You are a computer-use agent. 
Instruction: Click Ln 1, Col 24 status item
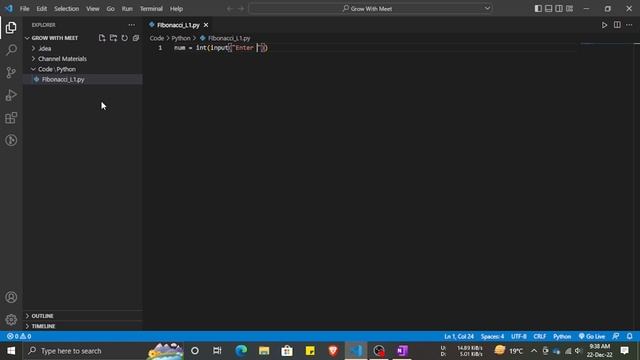[x=459, y=336]
